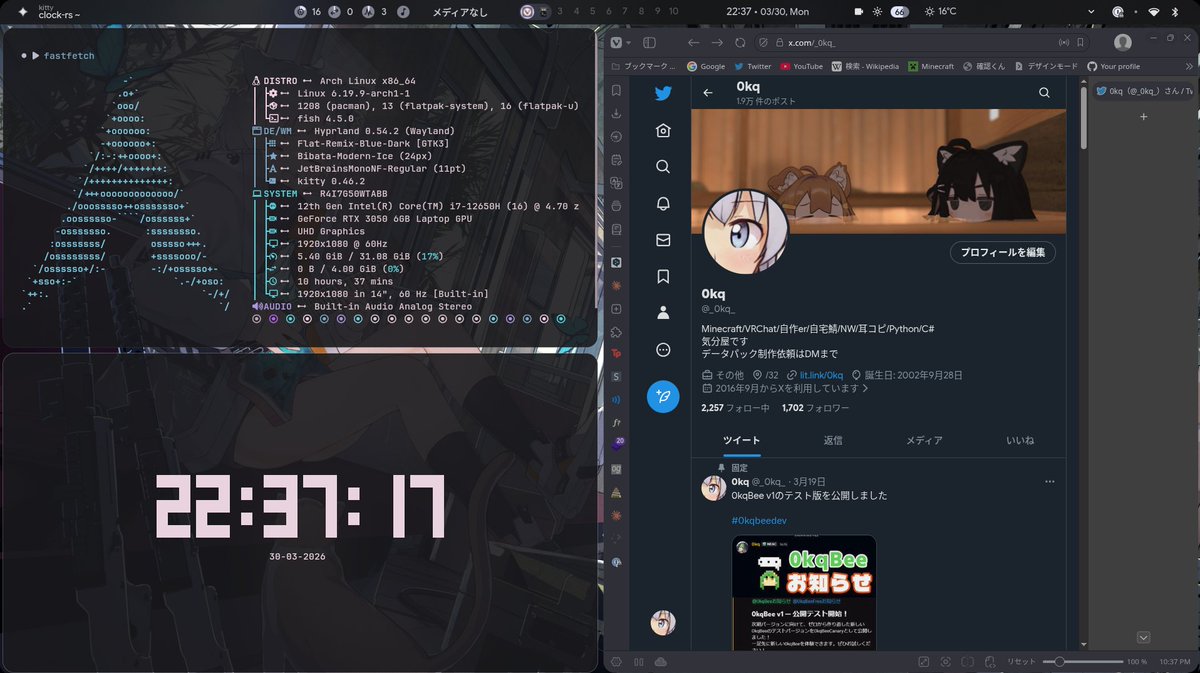Open Twitter bookmarks from the sidebar
The height and width of the screenshot is (673, 1200).
(662, 275)
